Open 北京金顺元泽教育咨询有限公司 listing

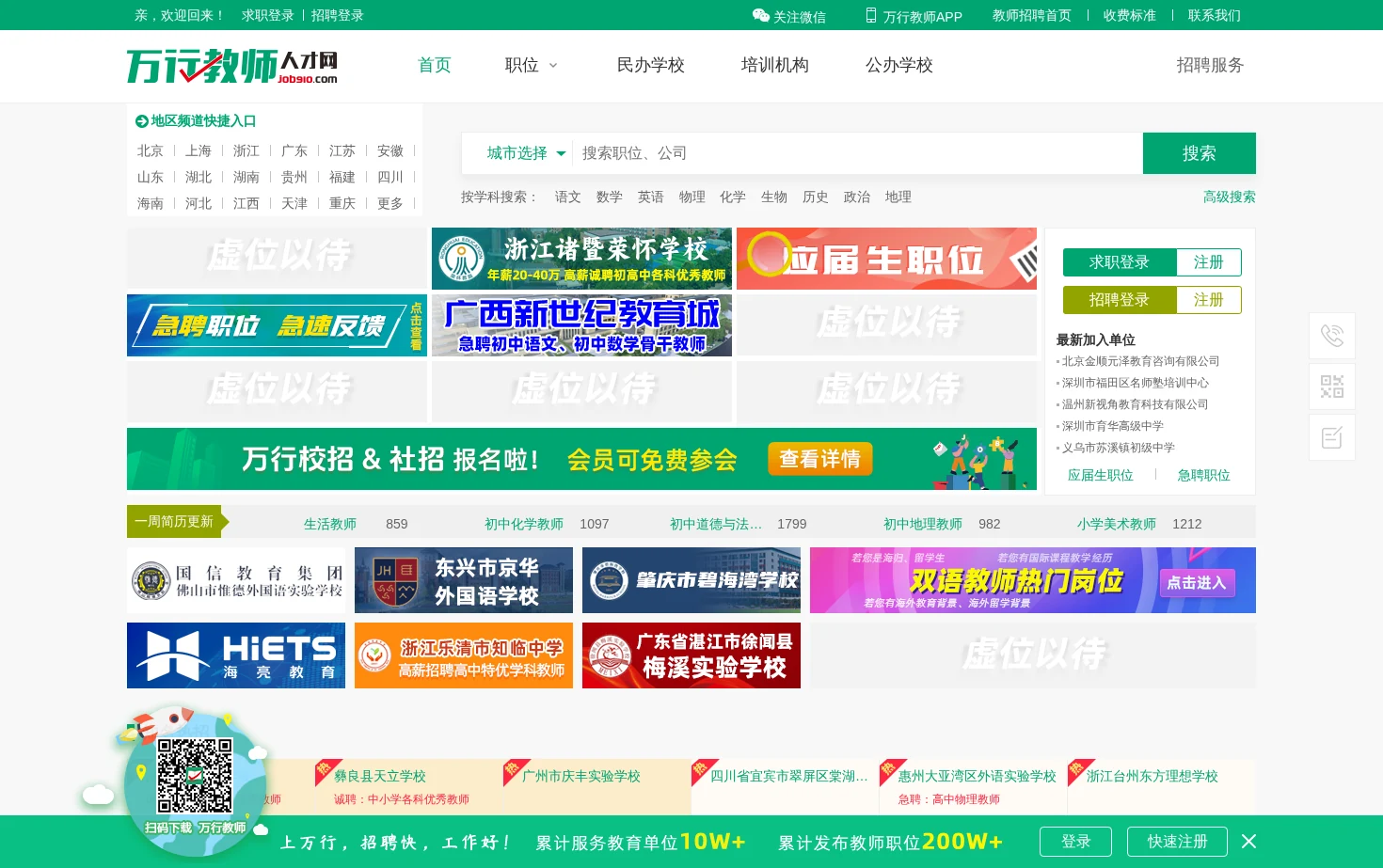(1140, 361)
